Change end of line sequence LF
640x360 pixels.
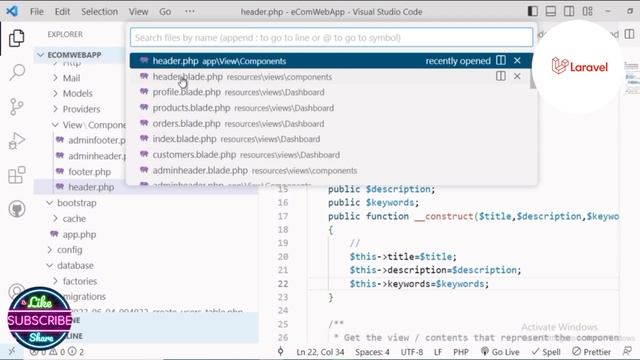pos(438,351)
